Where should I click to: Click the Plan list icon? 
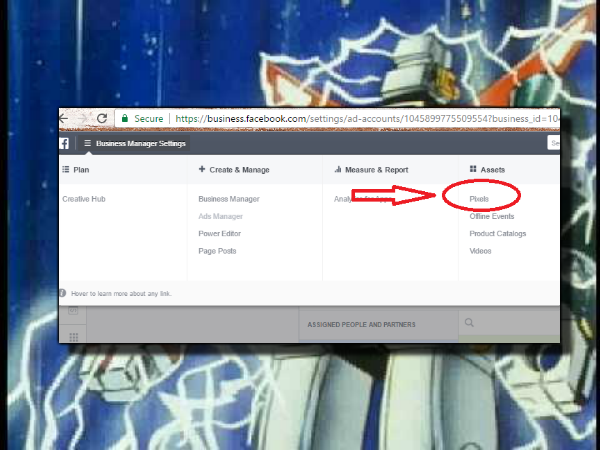point(66,169)
